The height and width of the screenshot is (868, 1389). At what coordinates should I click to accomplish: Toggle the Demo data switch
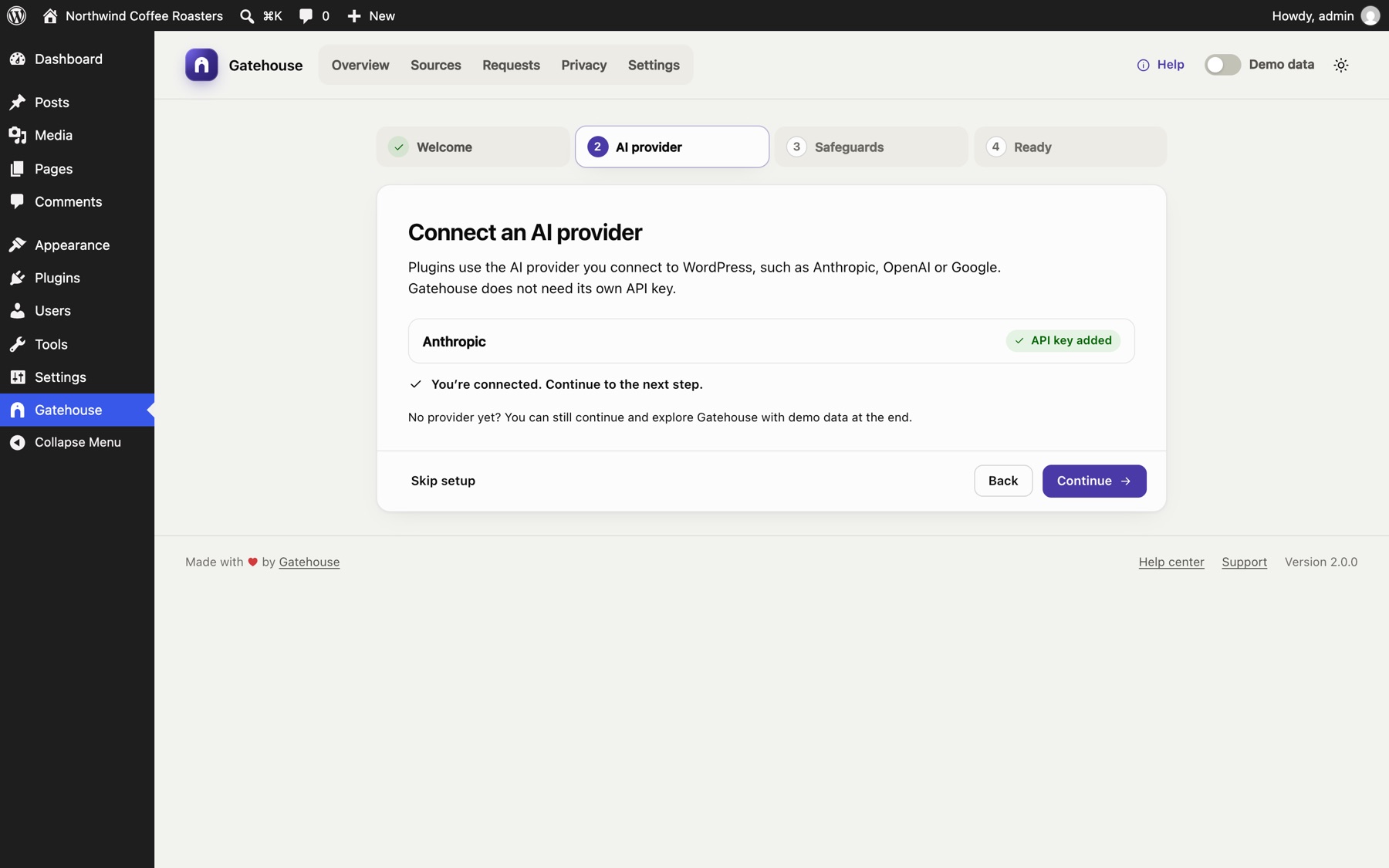[x=1222, y=65]
